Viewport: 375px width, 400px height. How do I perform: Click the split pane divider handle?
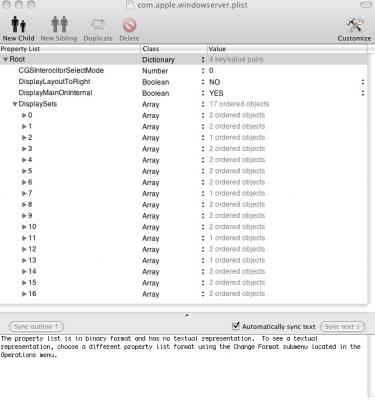(187, 315)
